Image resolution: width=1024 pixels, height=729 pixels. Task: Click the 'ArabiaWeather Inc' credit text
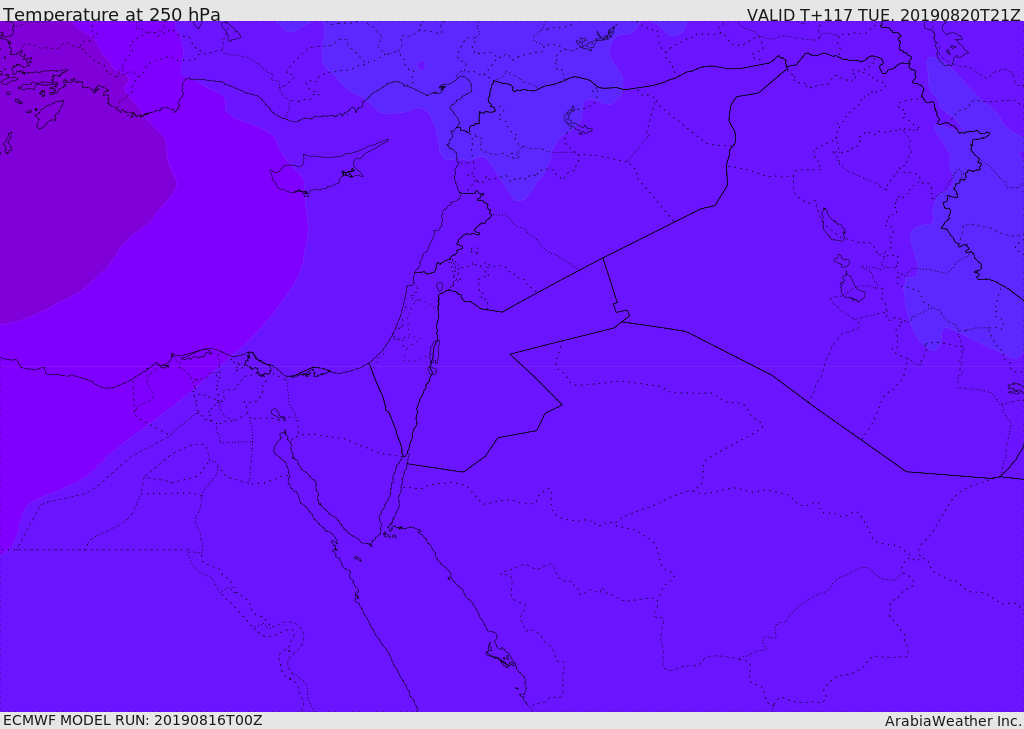(953, 721)
